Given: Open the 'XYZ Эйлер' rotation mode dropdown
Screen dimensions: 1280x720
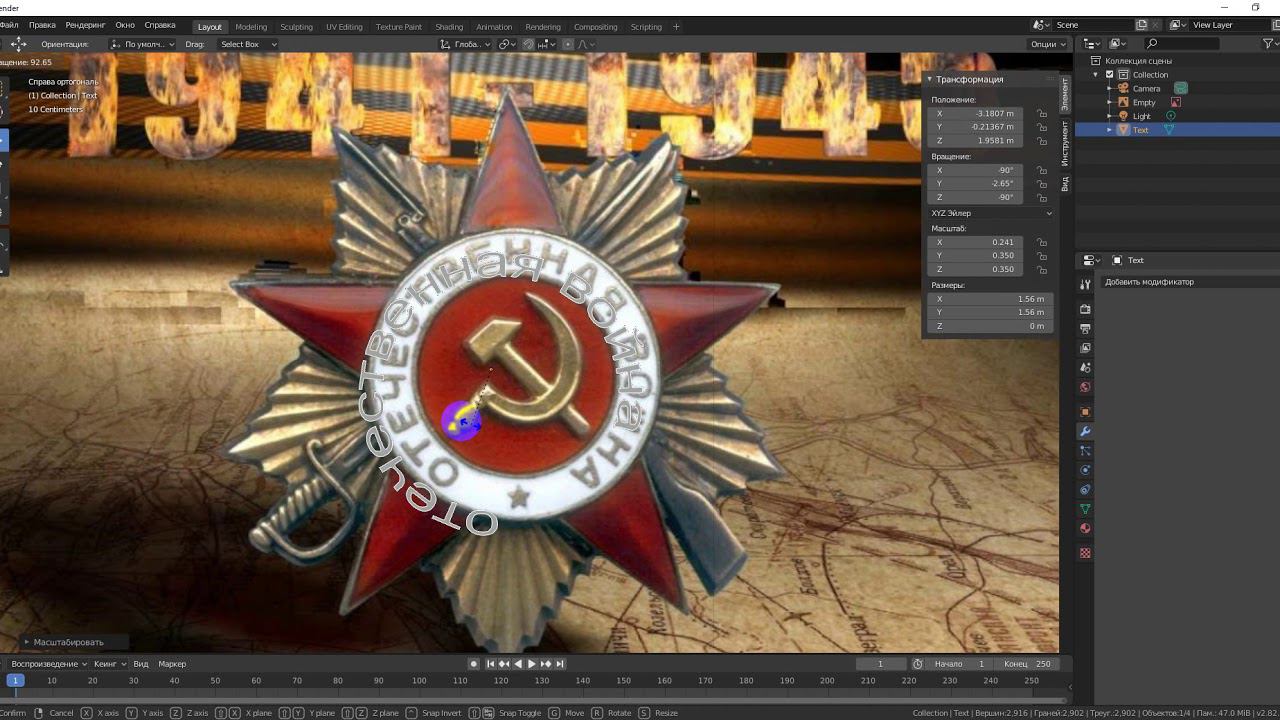Looking at the screenshot, I should (991, 213).
